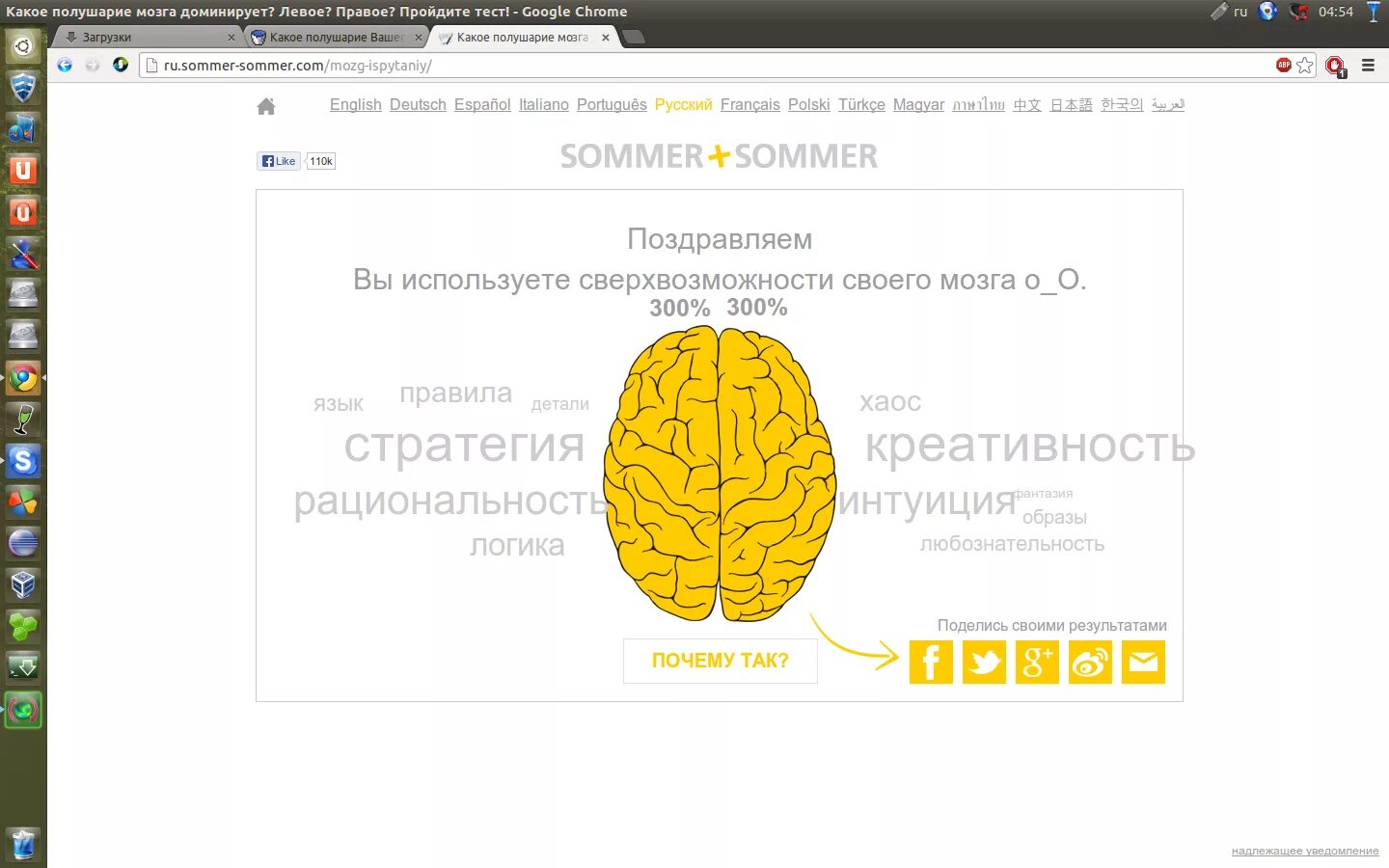Switch site language to Arabic
Image resolution: width=1389 pixels, height=868 pixels.
pos(1168,104)
